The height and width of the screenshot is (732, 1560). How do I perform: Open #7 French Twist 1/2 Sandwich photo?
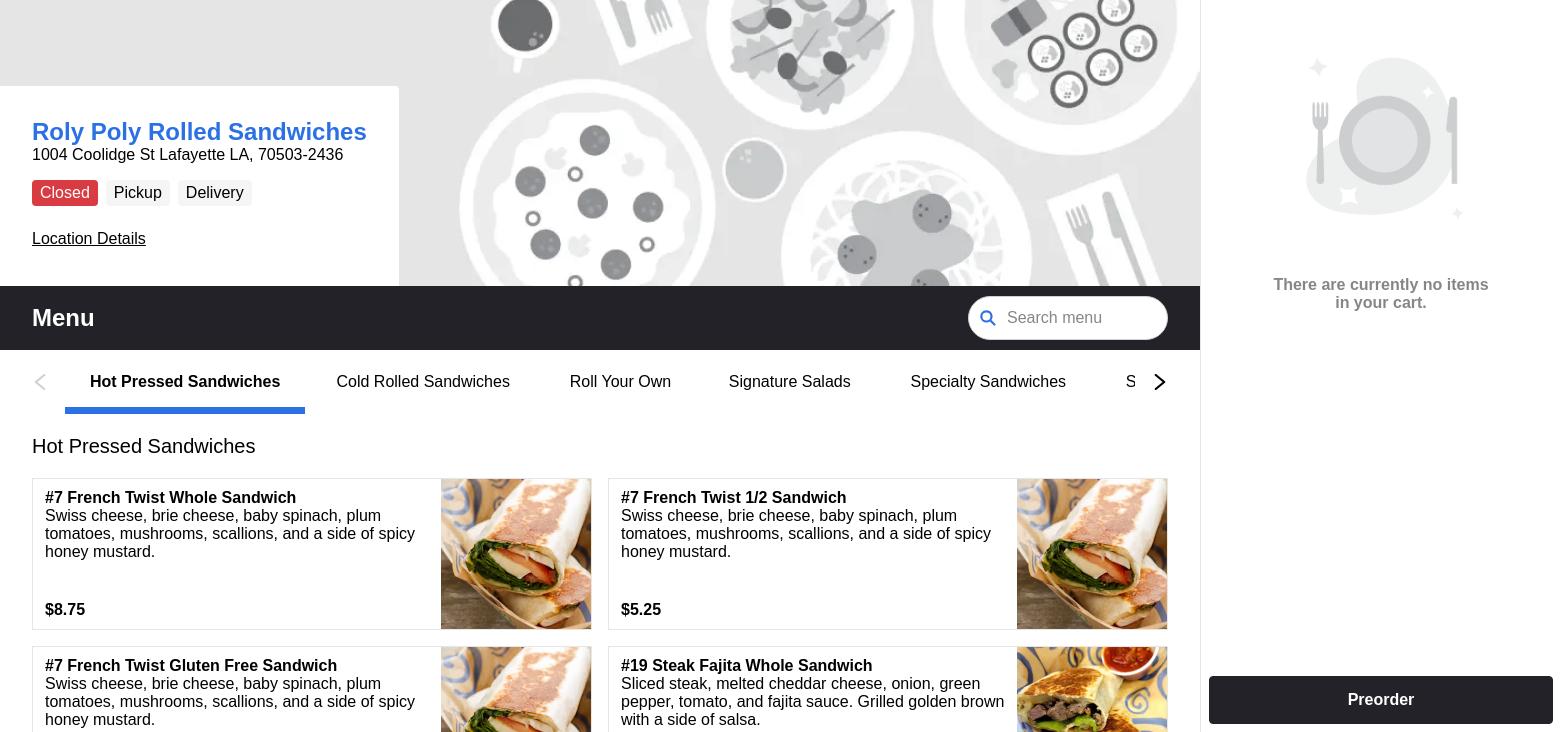pos(1092,554)
